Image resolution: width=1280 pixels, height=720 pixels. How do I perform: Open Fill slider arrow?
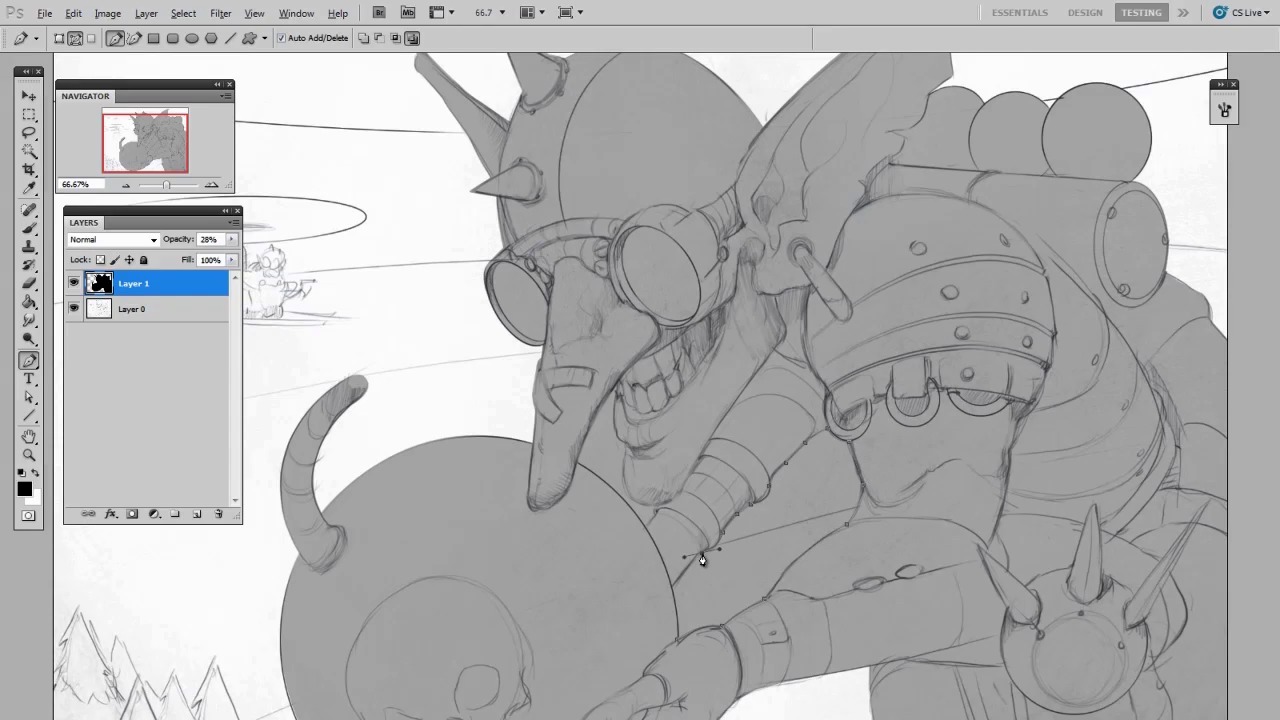232,260
